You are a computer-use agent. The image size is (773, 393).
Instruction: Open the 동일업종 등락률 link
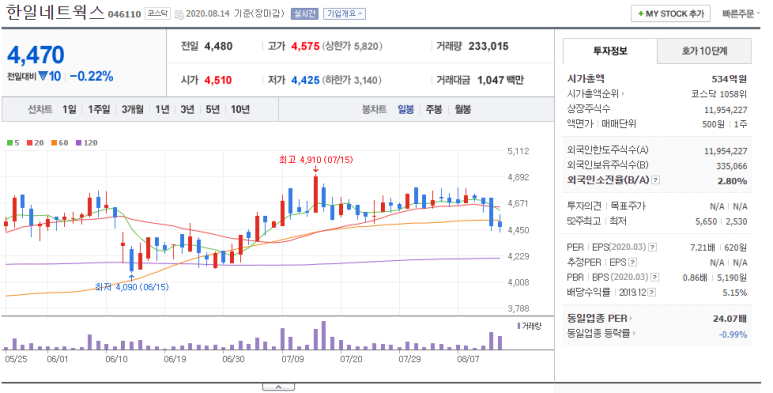pyautogui.click(x=601, y=334)
